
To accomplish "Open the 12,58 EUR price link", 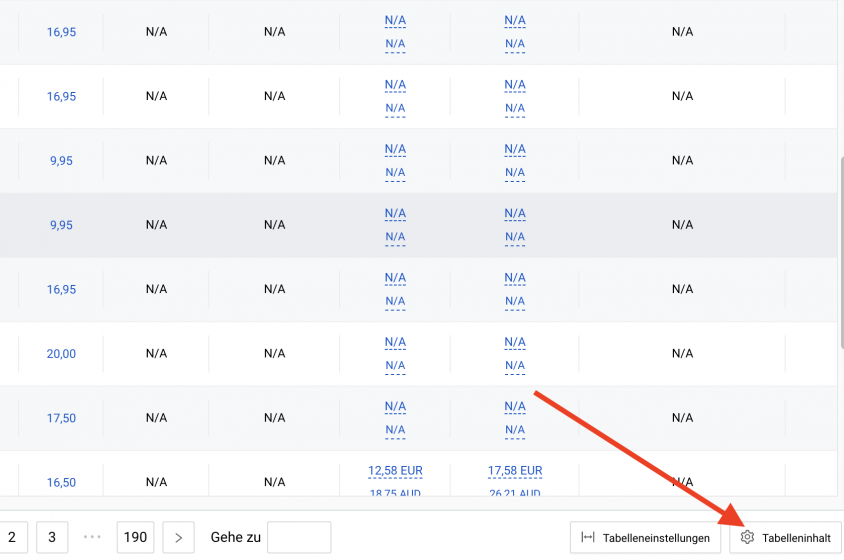I will click(x=395, y=471).
